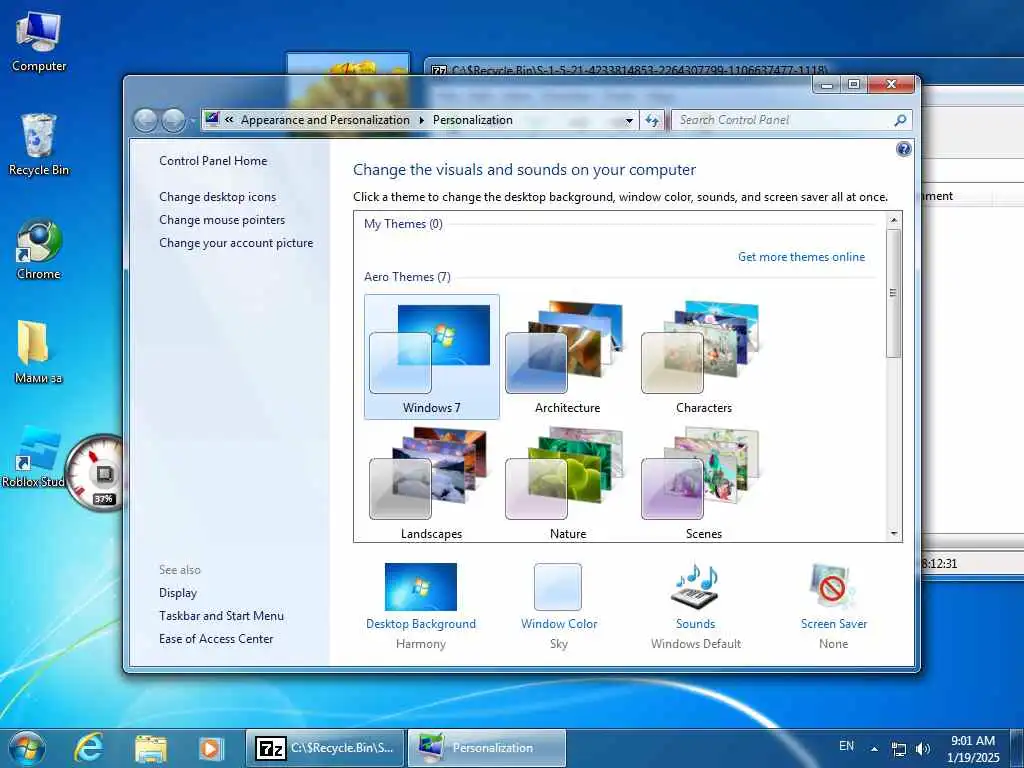Go to Control Panel Home

(213, 161)
